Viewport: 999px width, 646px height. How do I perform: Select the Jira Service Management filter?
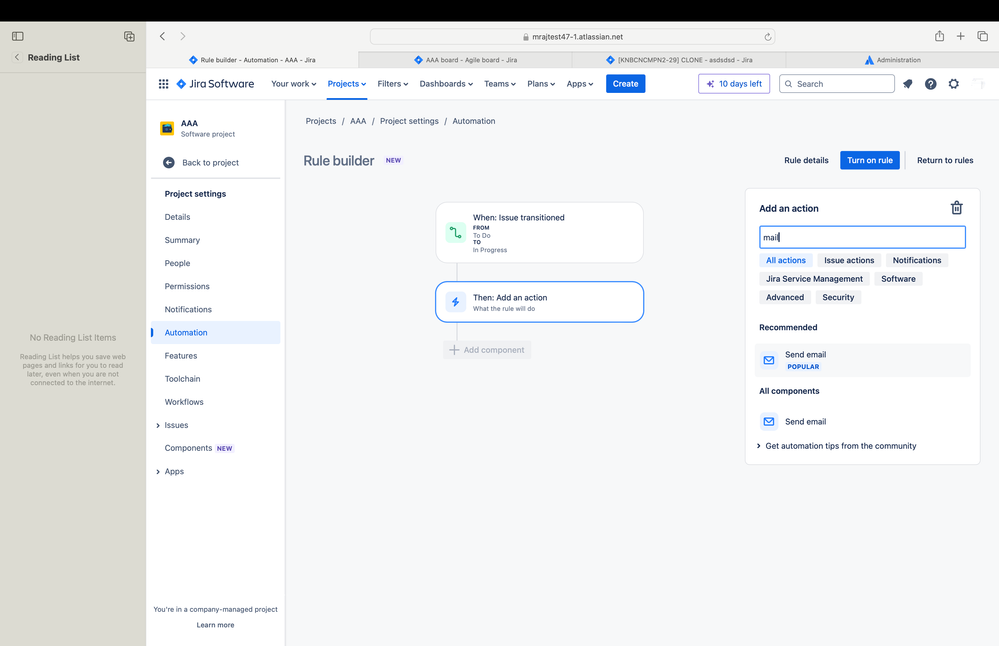(814, 279)
